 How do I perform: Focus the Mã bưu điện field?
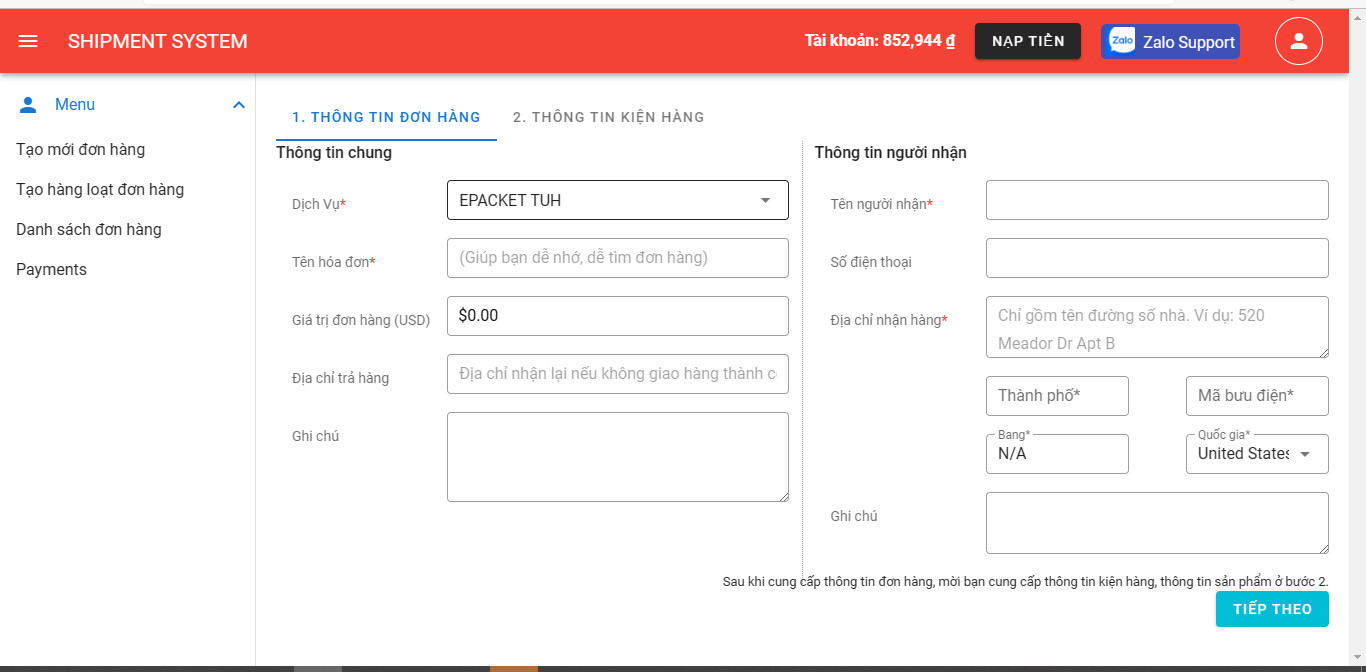tap(1256, 396)
